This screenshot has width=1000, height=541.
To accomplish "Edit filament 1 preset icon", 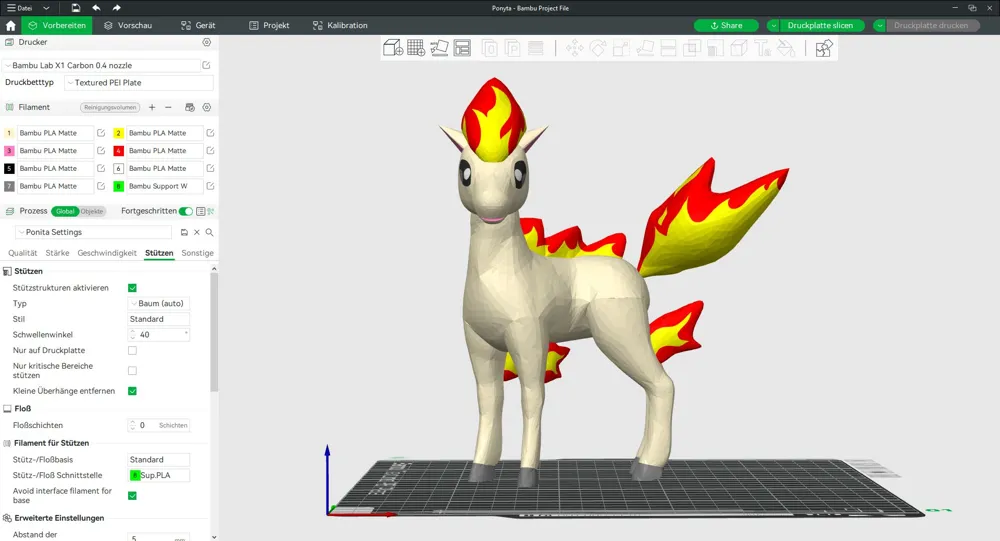I will click(101, 133).
